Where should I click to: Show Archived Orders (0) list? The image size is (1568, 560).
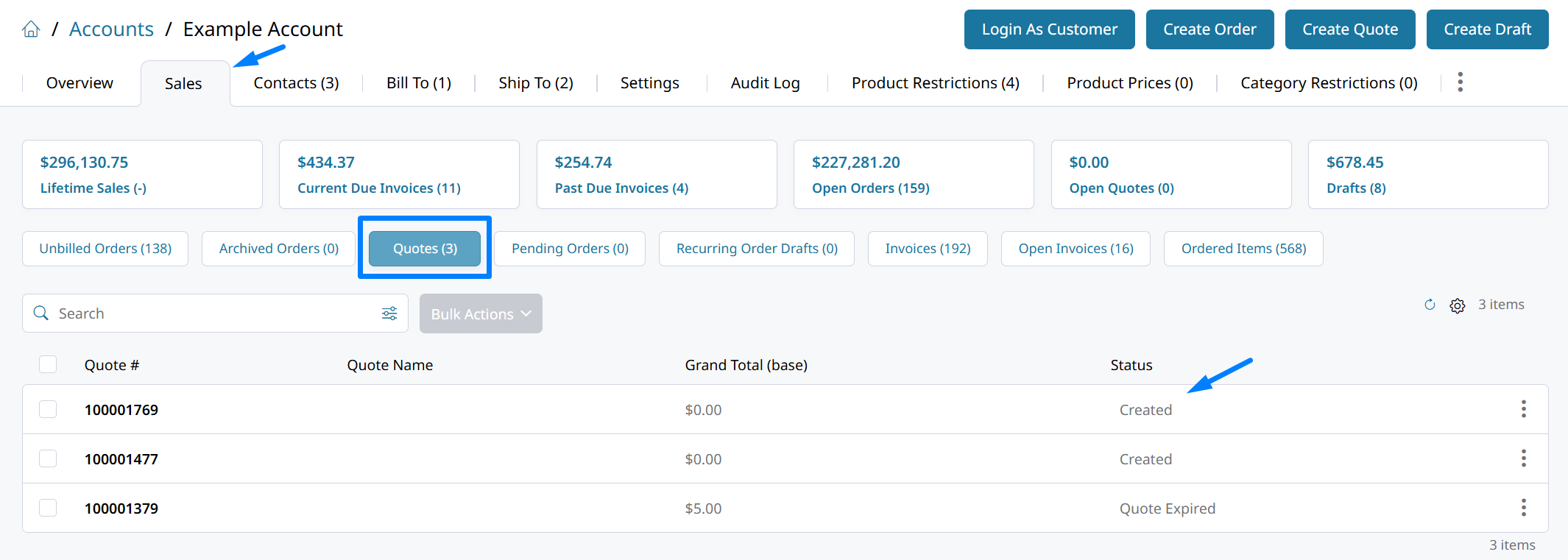(279, 249)
